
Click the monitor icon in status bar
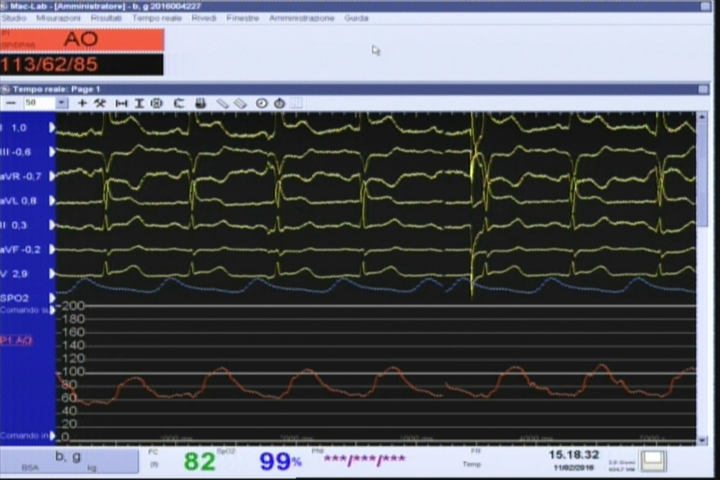pyautogui.click(x=653, y=461)
